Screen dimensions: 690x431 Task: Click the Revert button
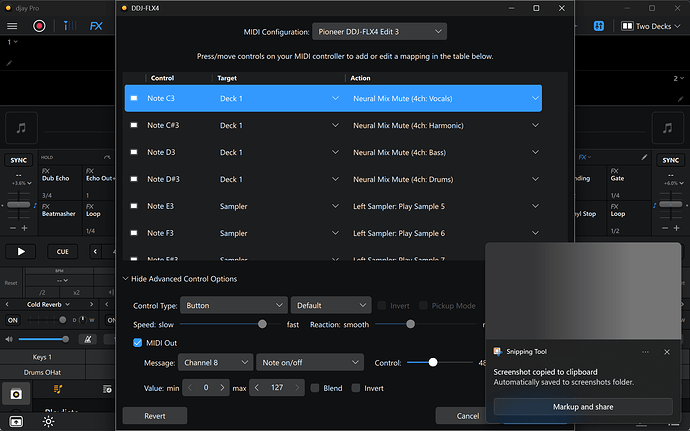(154, 415)
